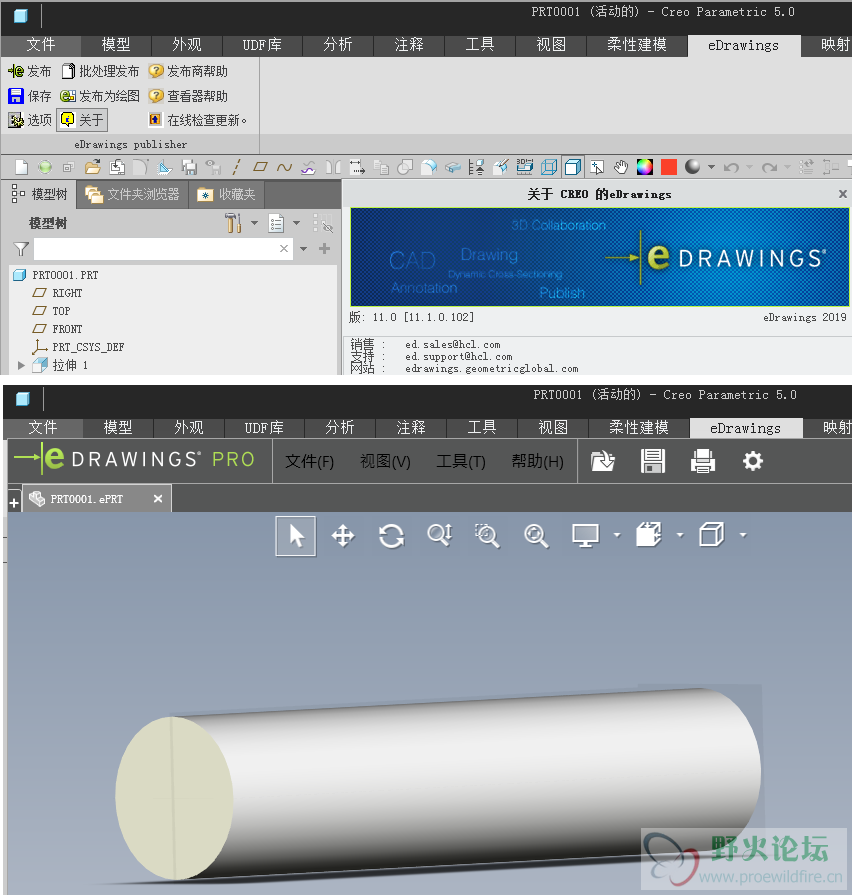Toggle shaded box display style
The height and width of the screenshot is (895, 852).
point(572,167)
